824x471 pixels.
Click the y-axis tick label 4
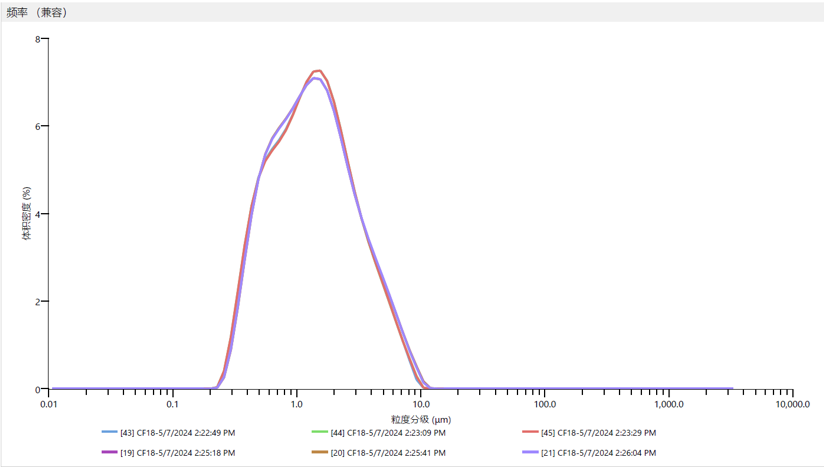(37, 214)
